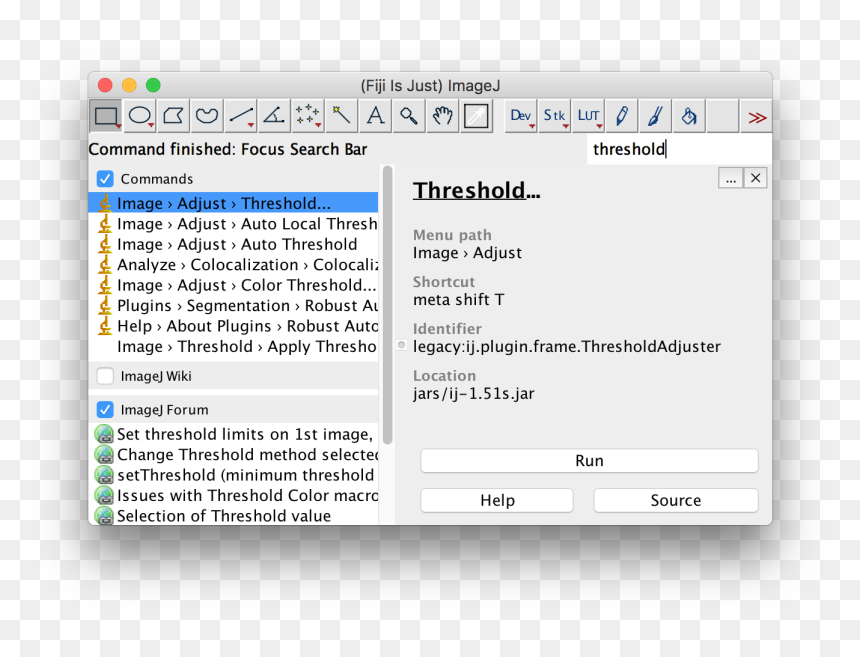Open the search options ... button
Viewport: 860px width, 657px height.
(x=731, y=178)
